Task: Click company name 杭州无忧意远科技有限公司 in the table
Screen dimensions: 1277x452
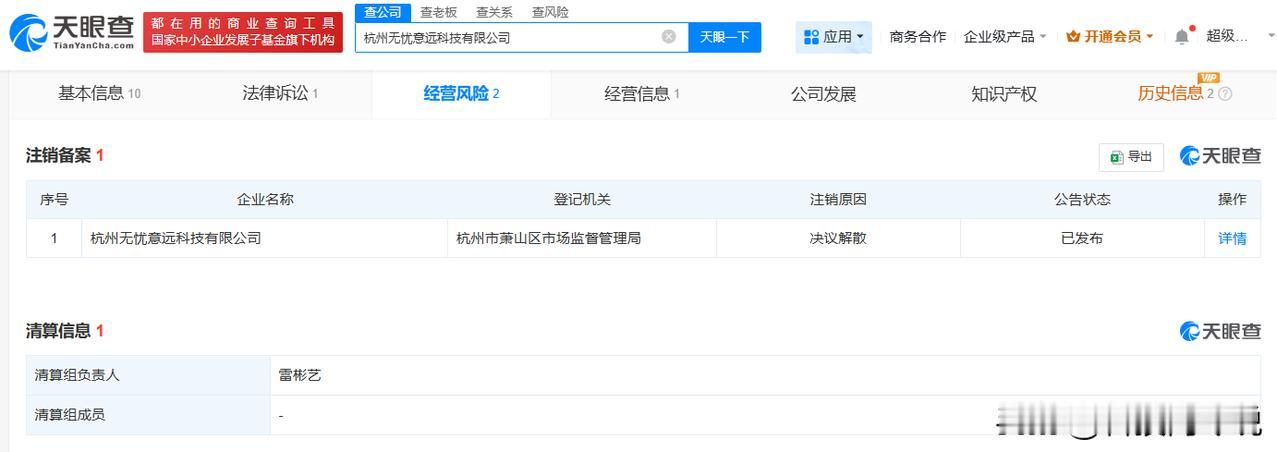Action: pos(176,239)
